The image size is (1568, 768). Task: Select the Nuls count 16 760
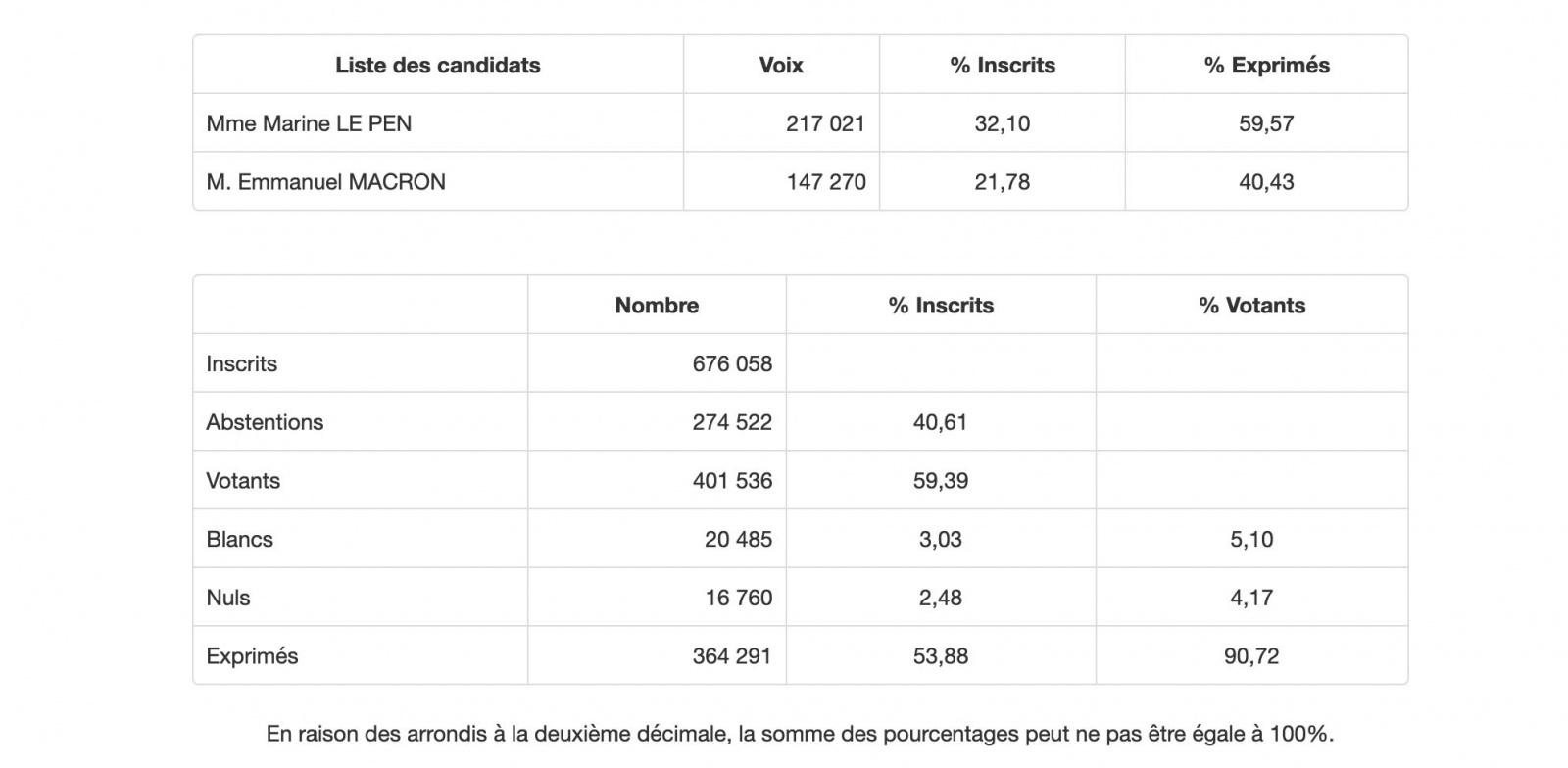(x=739, y=598)
